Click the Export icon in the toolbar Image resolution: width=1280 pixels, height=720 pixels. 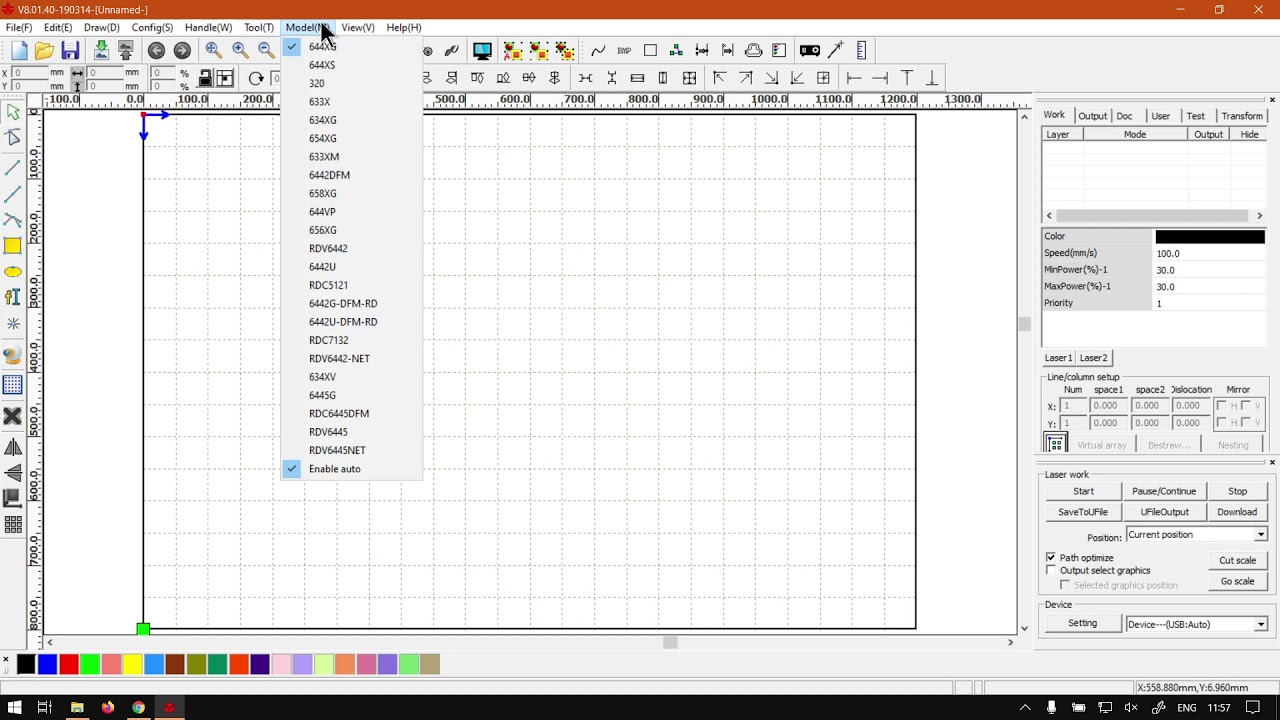126,50
